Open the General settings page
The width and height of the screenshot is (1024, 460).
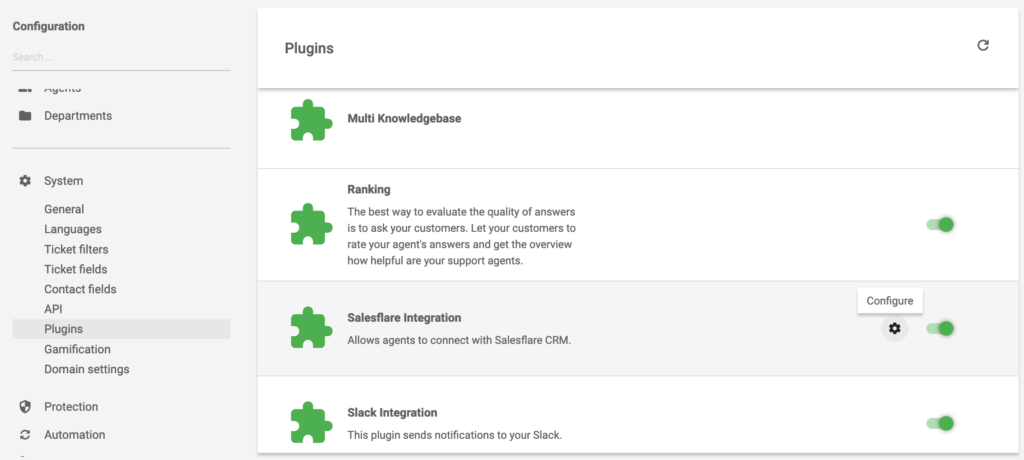[x=64, y=209]
